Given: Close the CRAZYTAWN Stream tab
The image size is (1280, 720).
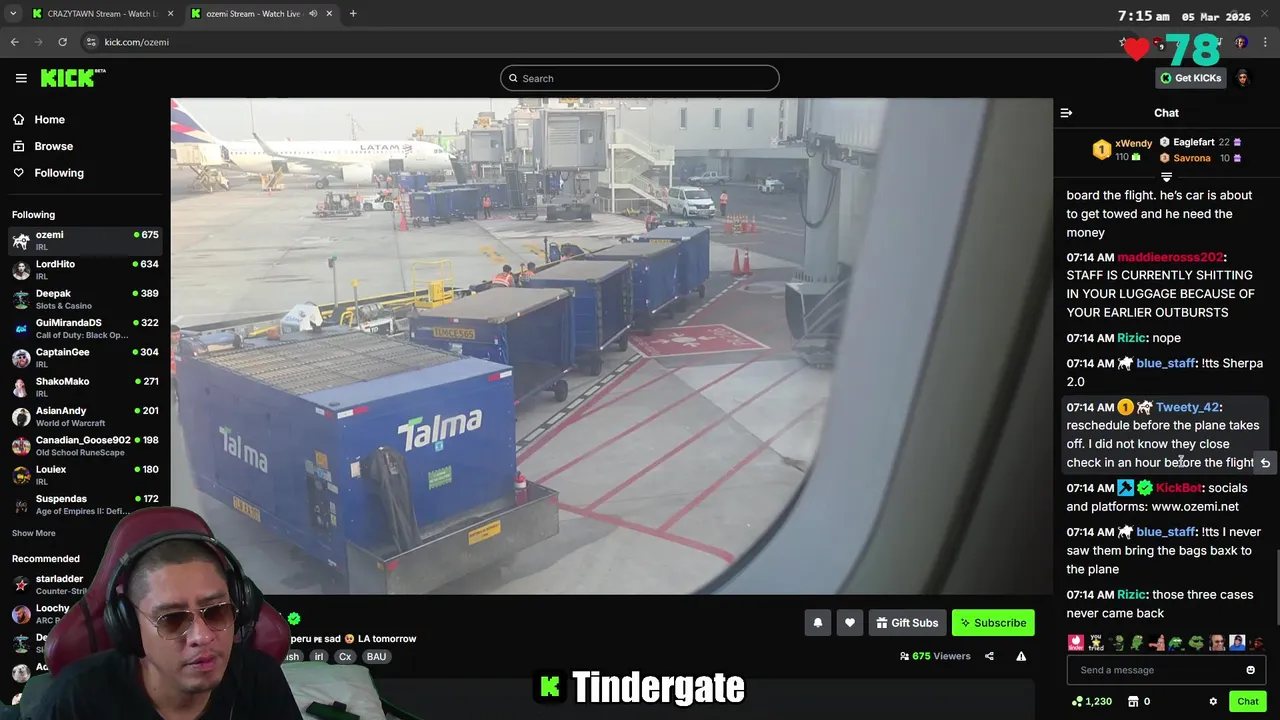Looking at the screenshot, I should click(x=170, y=14).
